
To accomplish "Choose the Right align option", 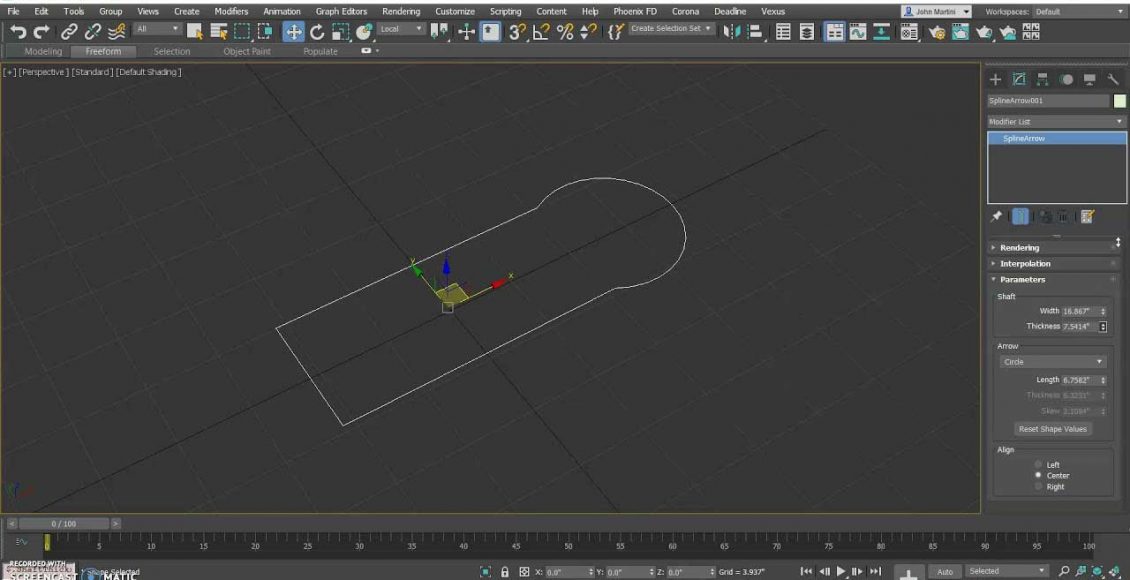I will (x=1039, y=487).
